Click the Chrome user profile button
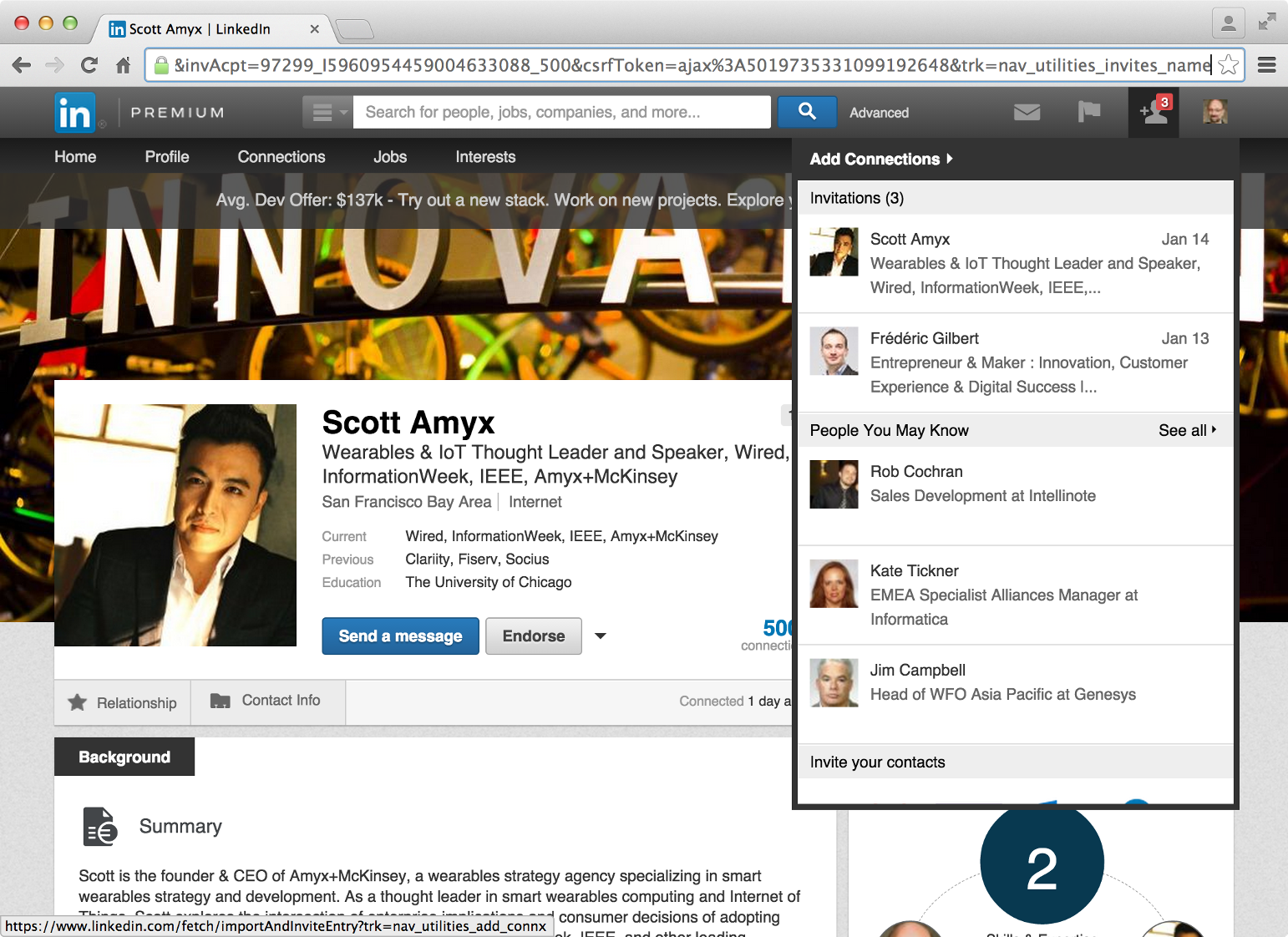Viewport: 1288px width, 937px height. click(1229, 23)
